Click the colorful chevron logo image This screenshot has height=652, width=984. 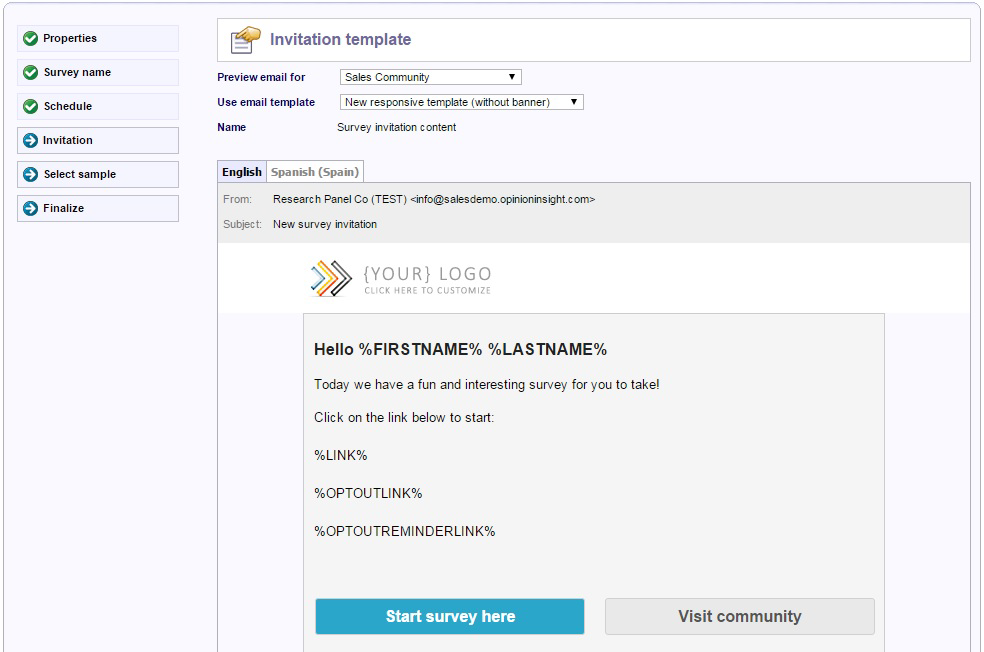(331, 278)
